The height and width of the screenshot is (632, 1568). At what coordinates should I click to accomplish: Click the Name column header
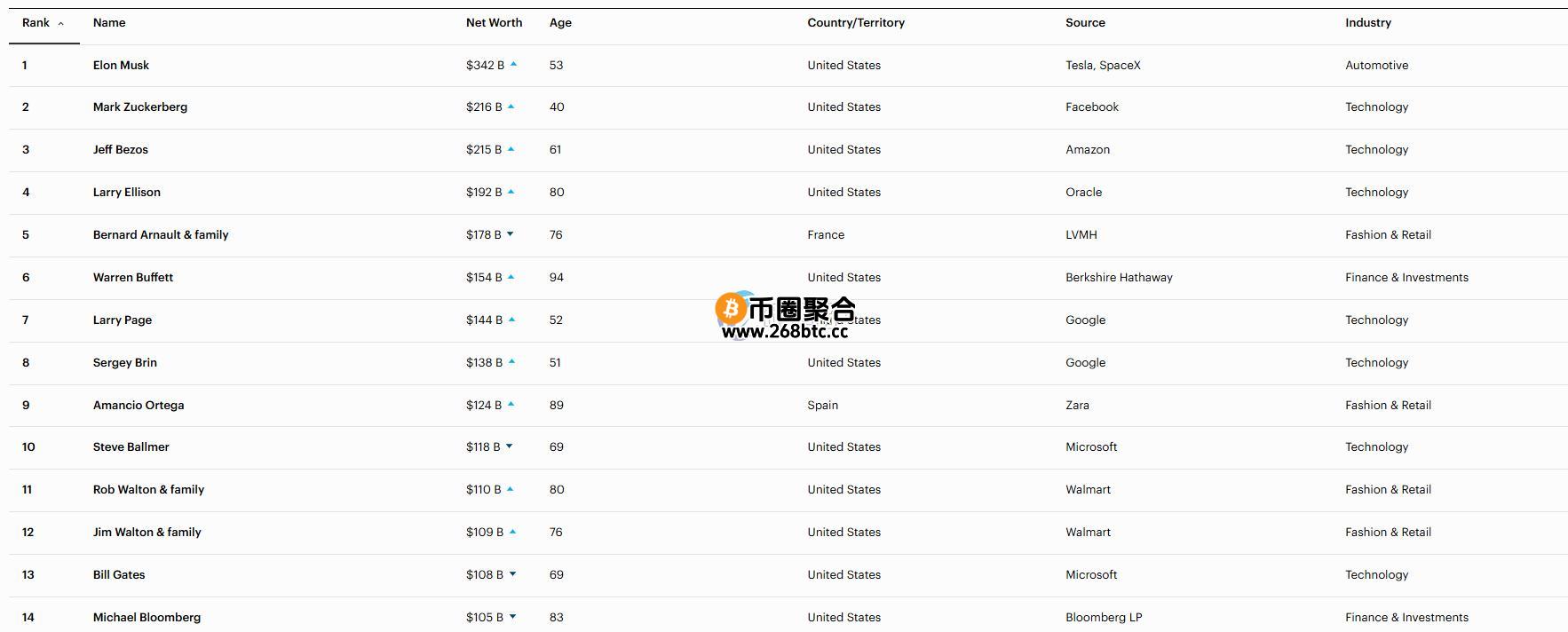[109, 23]
